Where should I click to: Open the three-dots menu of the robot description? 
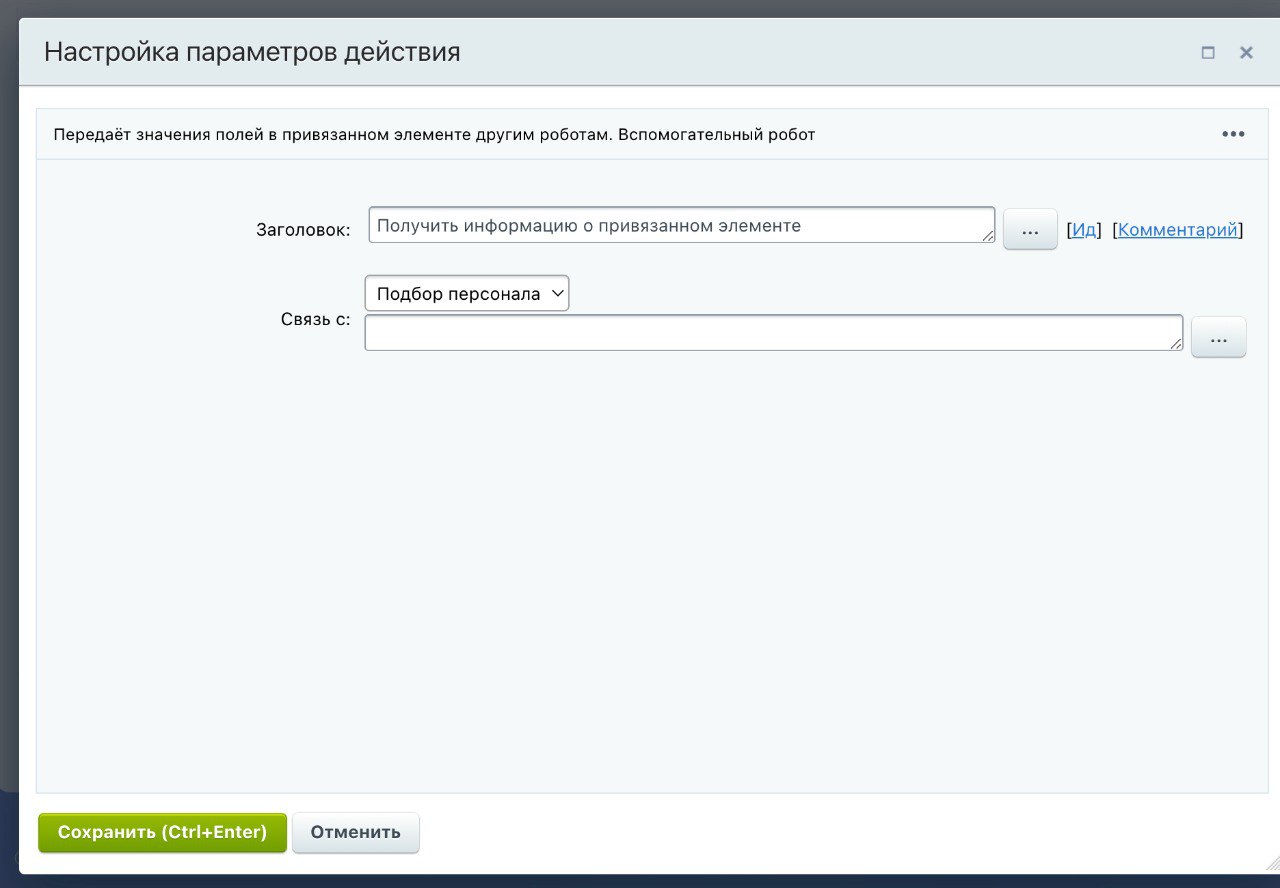1233,134
